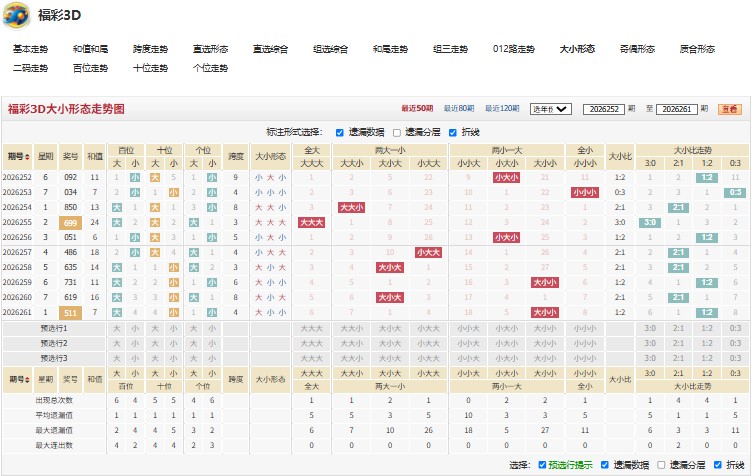Click red 大大小 badge in row 2026254
753x476 pixels.
(352, 207)
